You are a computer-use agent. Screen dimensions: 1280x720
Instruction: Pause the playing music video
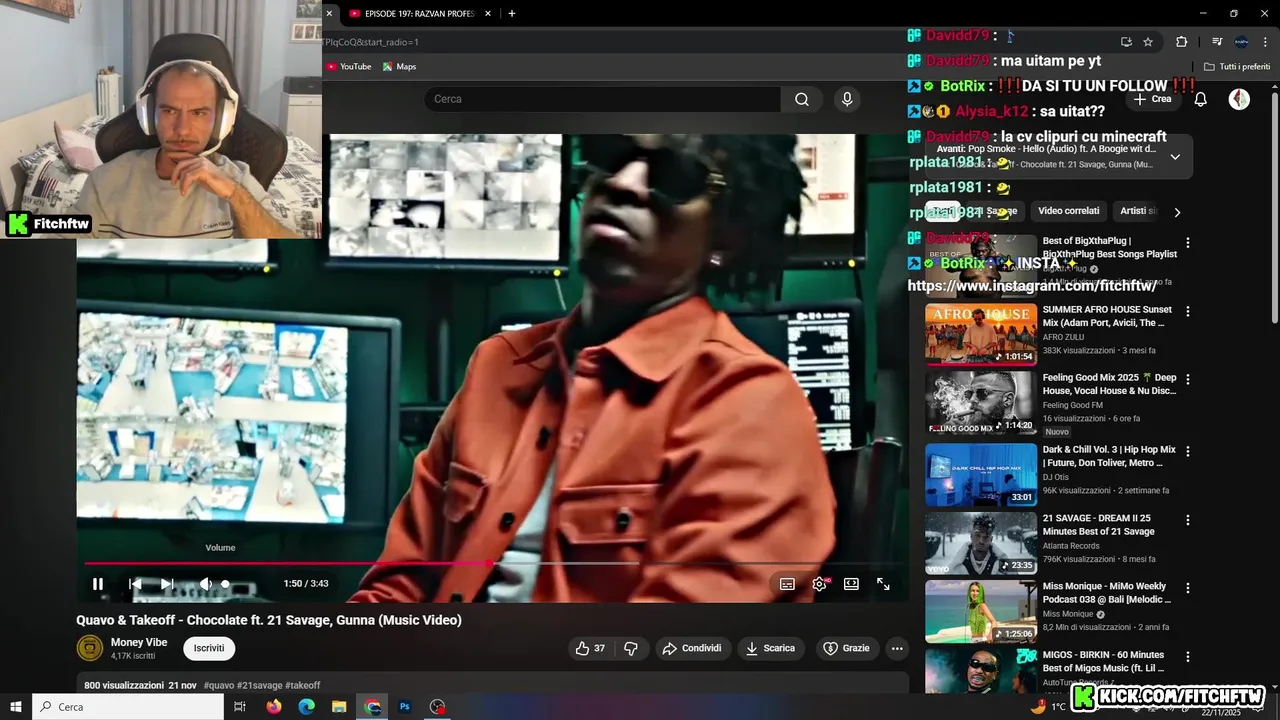[x=98, y=584]
